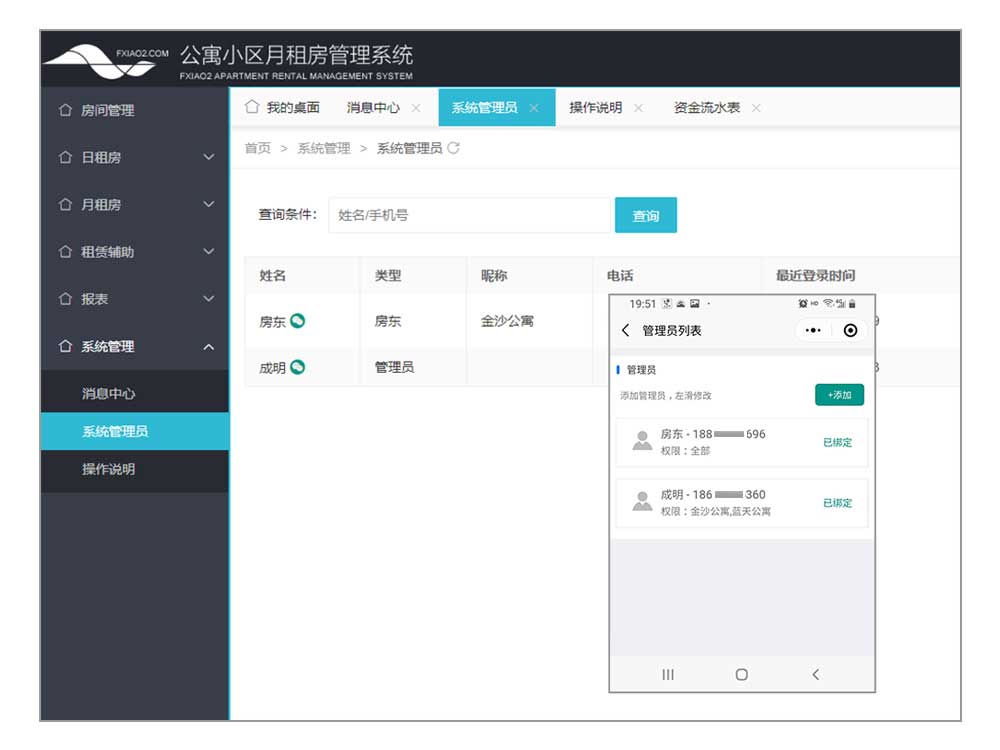The height and width of the screenshot is (750, 1000).
Task: Click the 最近登录时间 column header
Action: coord(816,276)
